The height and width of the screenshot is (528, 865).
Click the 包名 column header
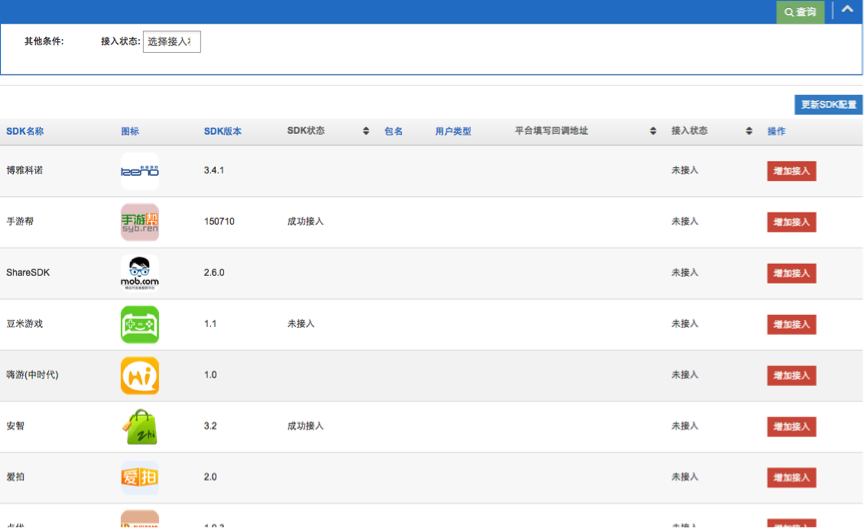coord(393,131)
